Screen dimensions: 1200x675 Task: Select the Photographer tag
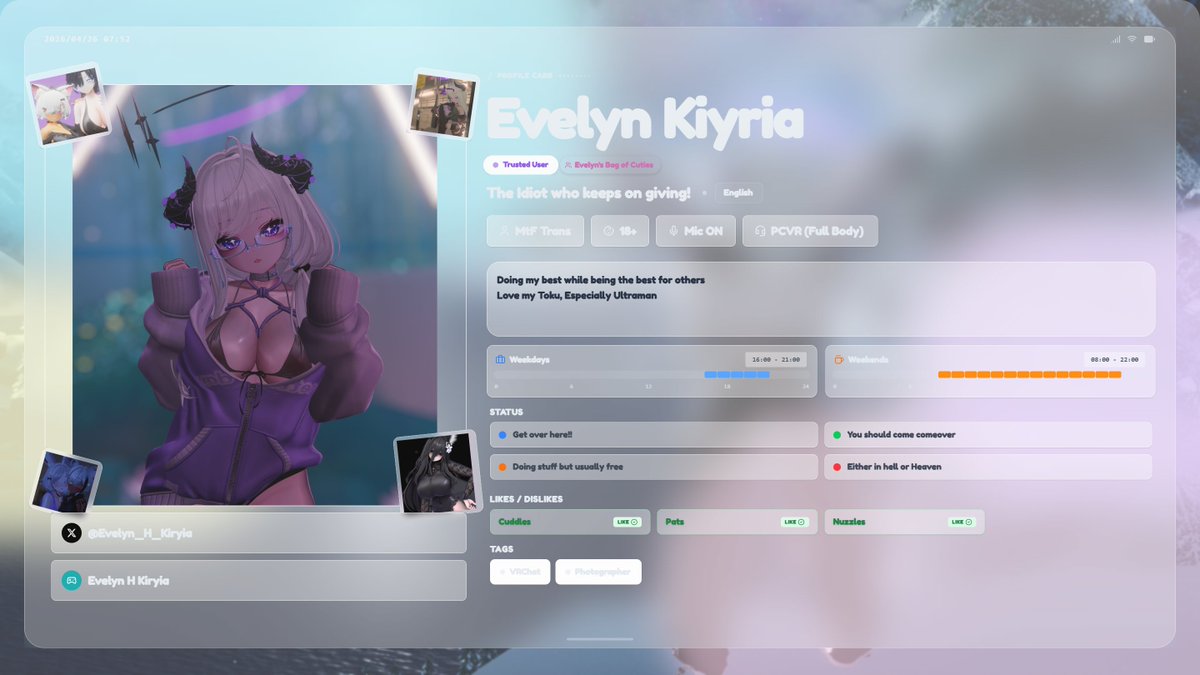[x=598, y=572]
